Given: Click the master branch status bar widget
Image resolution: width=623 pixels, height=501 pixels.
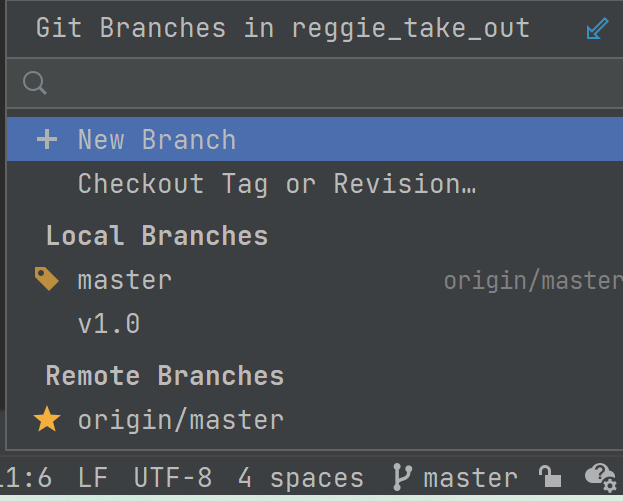Looking at the screenshot, I should [x=470, y=478].
